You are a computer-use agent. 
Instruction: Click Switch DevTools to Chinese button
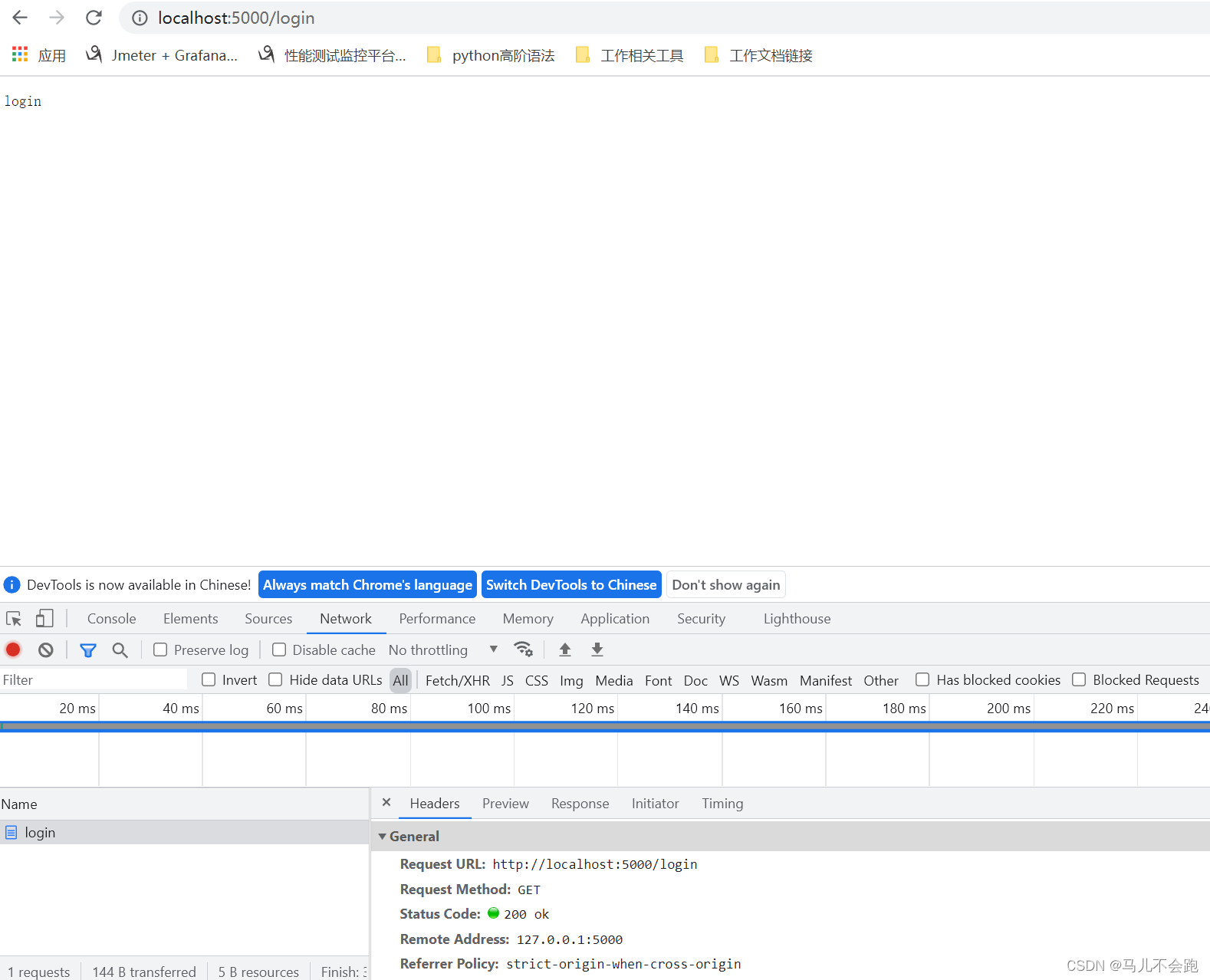(x=571, y=585)
